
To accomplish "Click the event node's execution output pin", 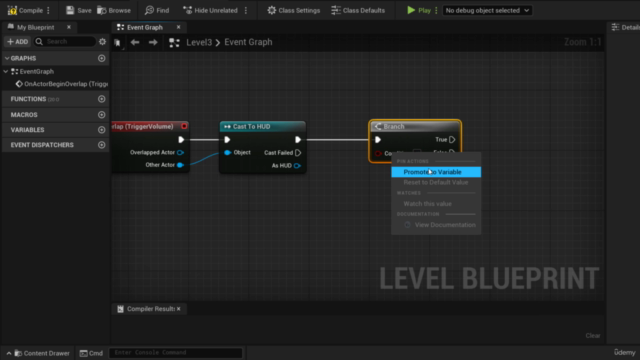I will (181, 140).
